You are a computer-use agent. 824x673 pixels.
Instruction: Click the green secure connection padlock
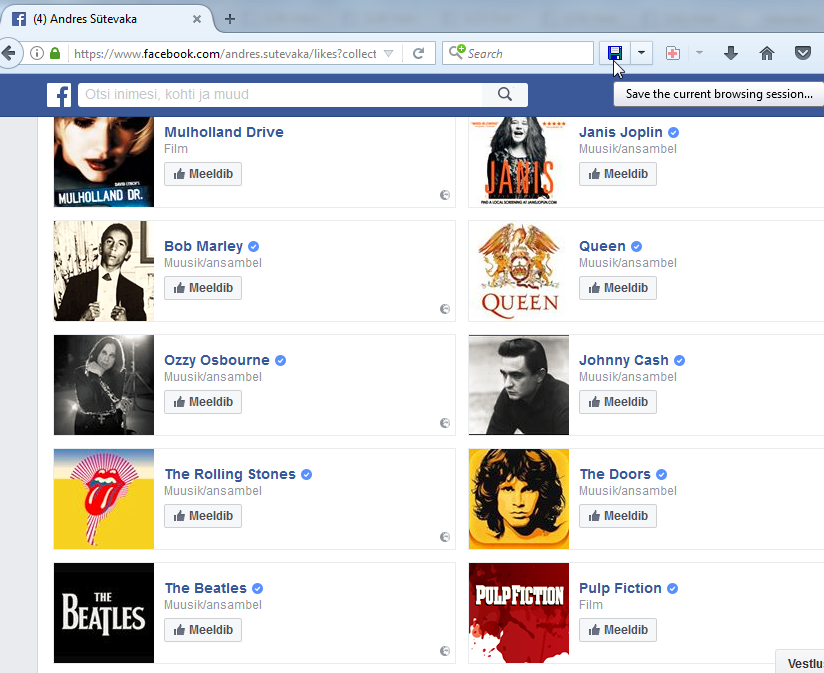tap(55, 53)
